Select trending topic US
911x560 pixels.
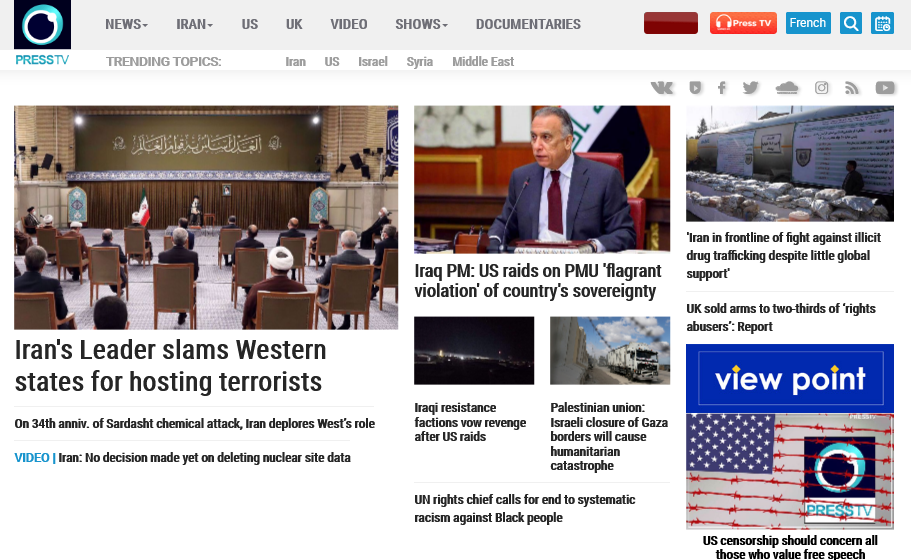[332, 62]
